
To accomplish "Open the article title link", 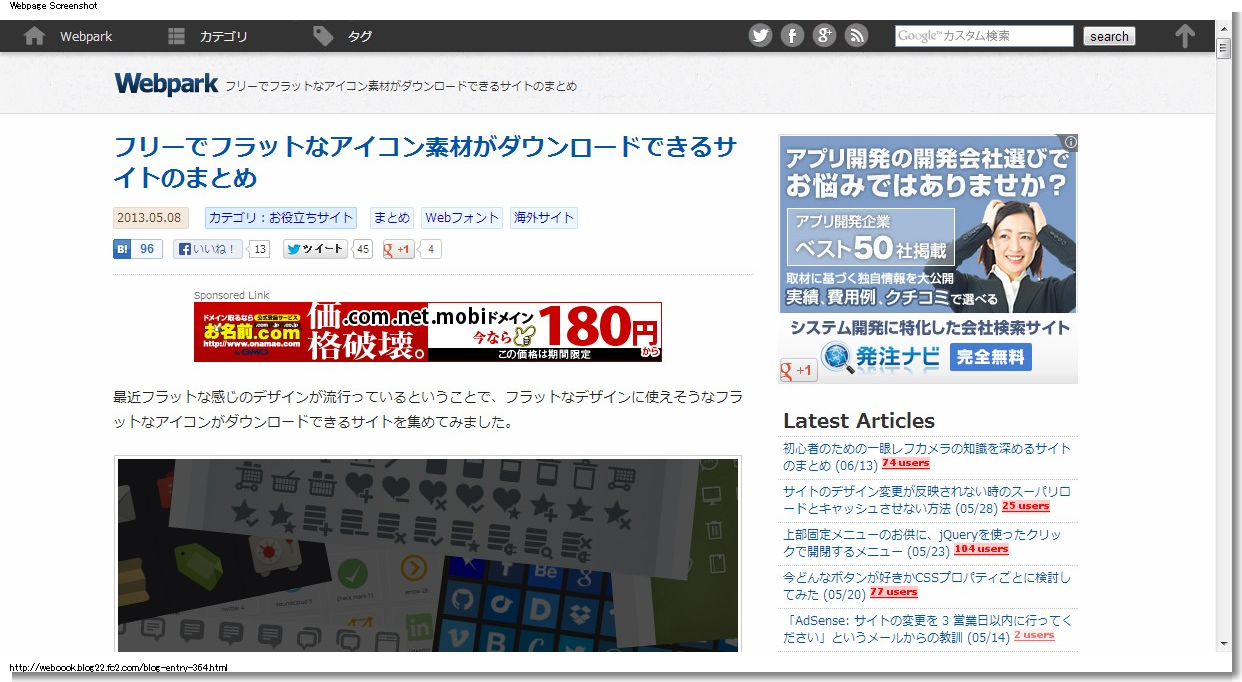I will 425,162.
